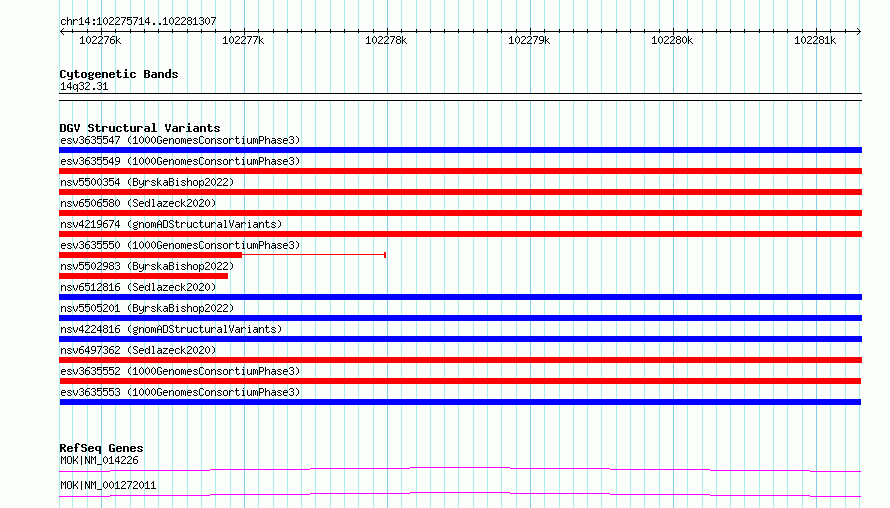Screen dimensions: 890x508
Task: Select label nsv4224816 (gnomADStructuralVariants)
Action: pos(171,329)
